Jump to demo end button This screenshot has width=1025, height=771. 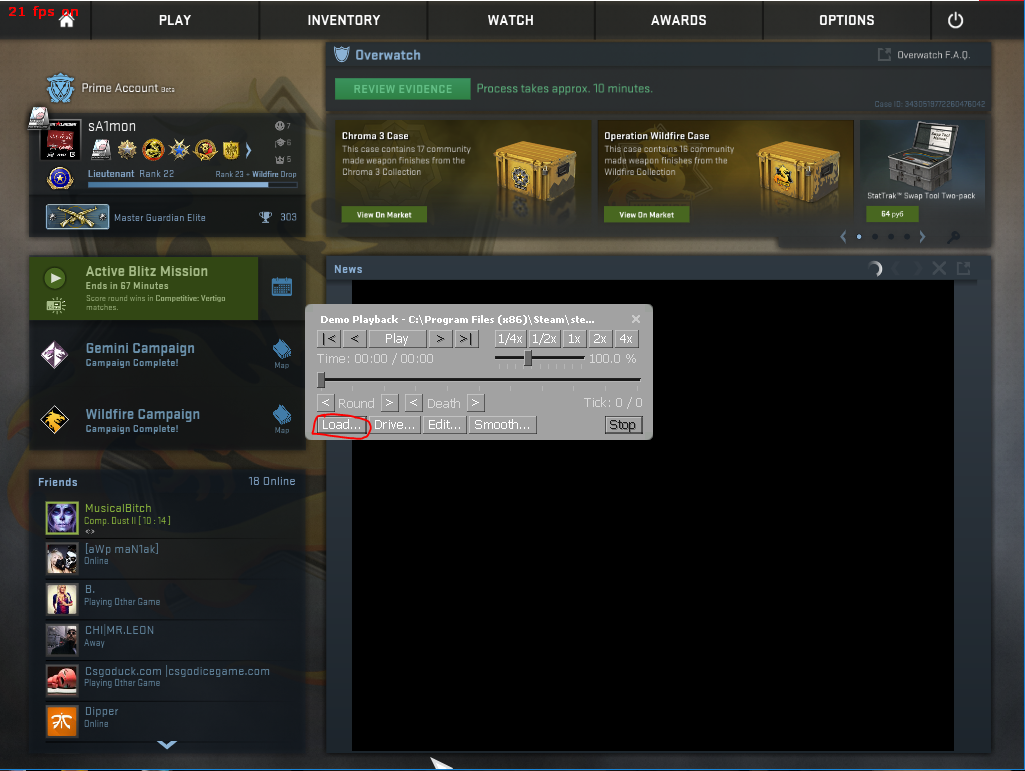click(x=465, y=339)
